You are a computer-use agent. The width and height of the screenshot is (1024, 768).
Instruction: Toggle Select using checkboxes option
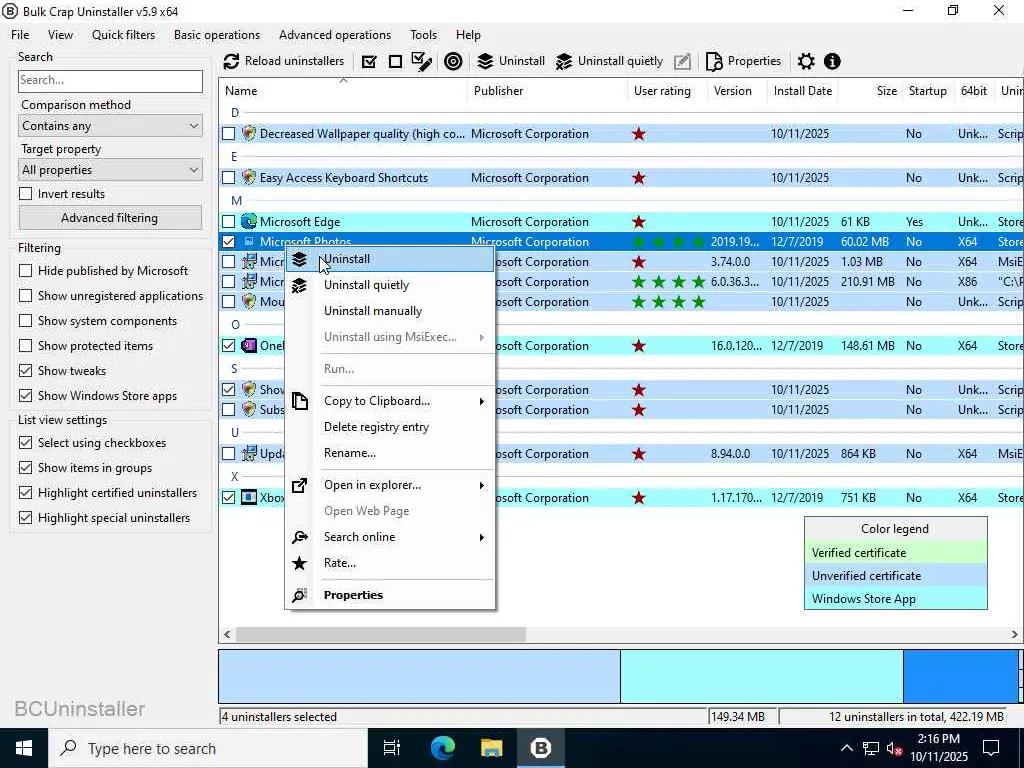tap(25, 443)
